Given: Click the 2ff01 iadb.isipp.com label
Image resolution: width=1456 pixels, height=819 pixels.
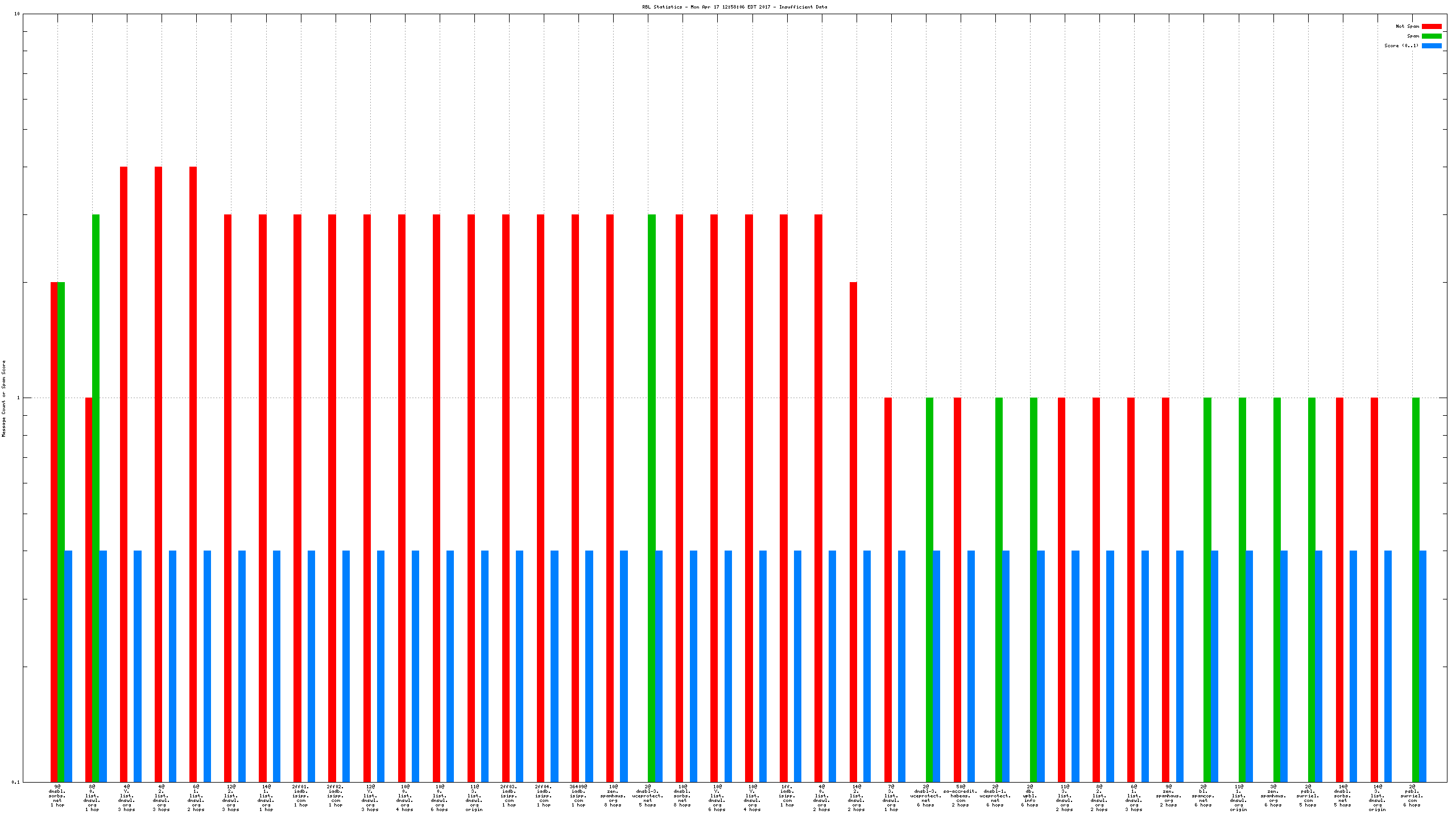Looking at the screenshot, I should [x=300, y=796].
